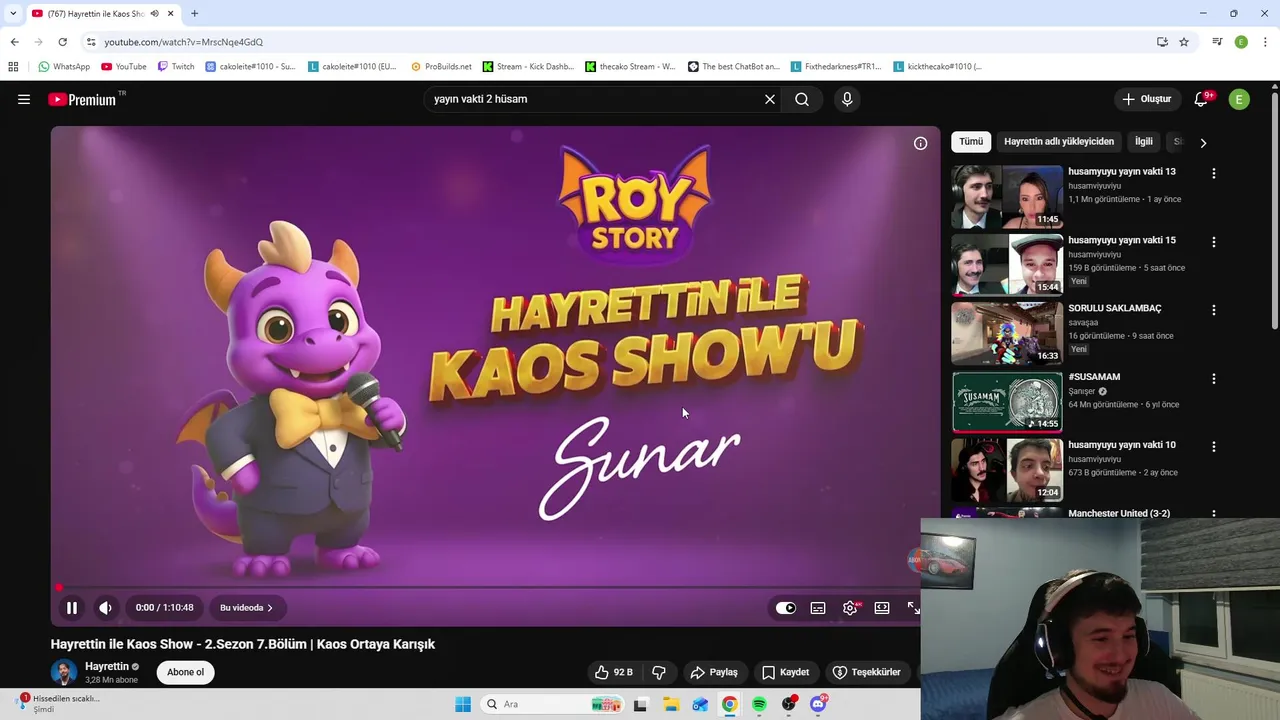Open the 'husamvuyuvu yayın vakti 13' thumbnail
The height and width of the screenshot is (720, 1280).
pos(1007,197)
